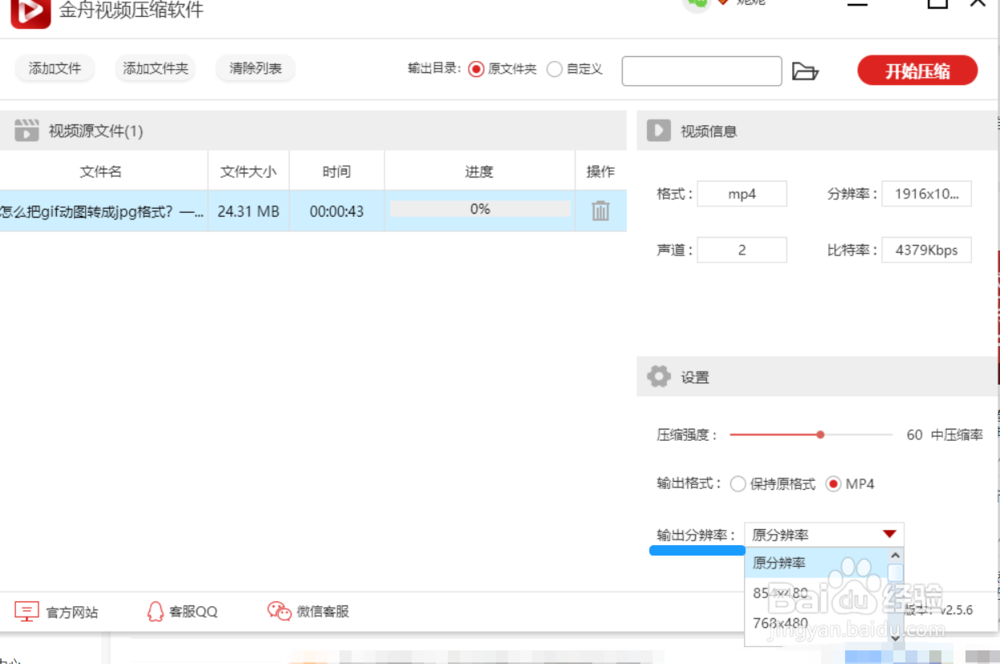Click the output directory input field
The height and width of the screenshot is (664, 1000).
(701, 70)
